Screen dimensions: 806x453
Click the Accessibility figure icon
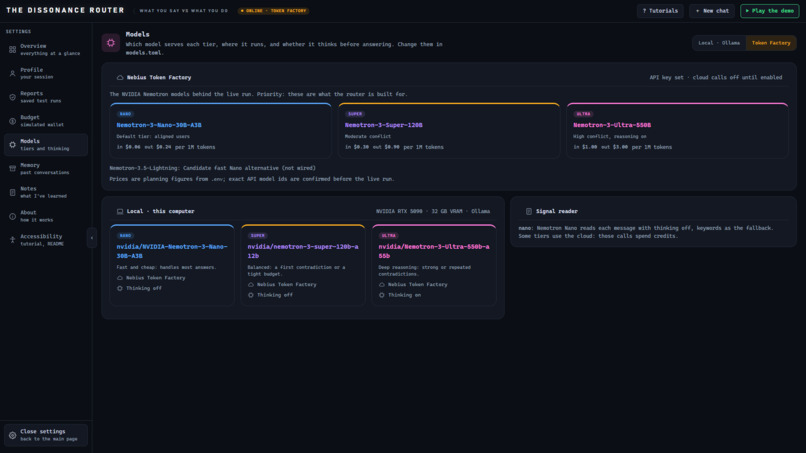click(12, 240)
